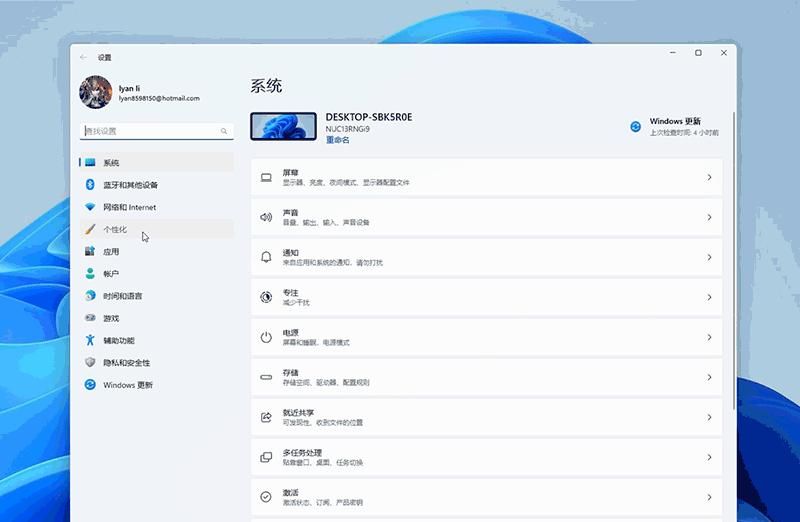Go to 个性化 page
The image size is (800, 522).
click(156, 229)
